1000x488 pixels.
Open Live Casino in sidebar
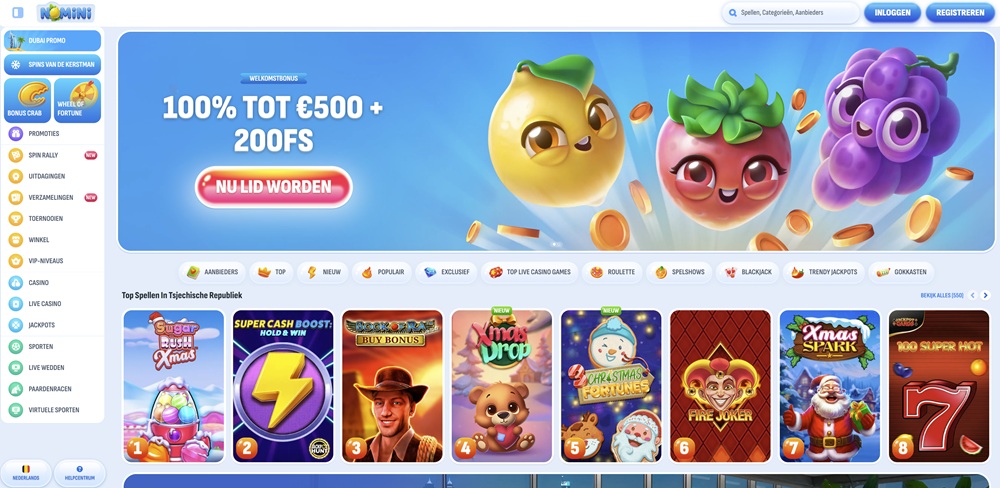click(52, 304)
